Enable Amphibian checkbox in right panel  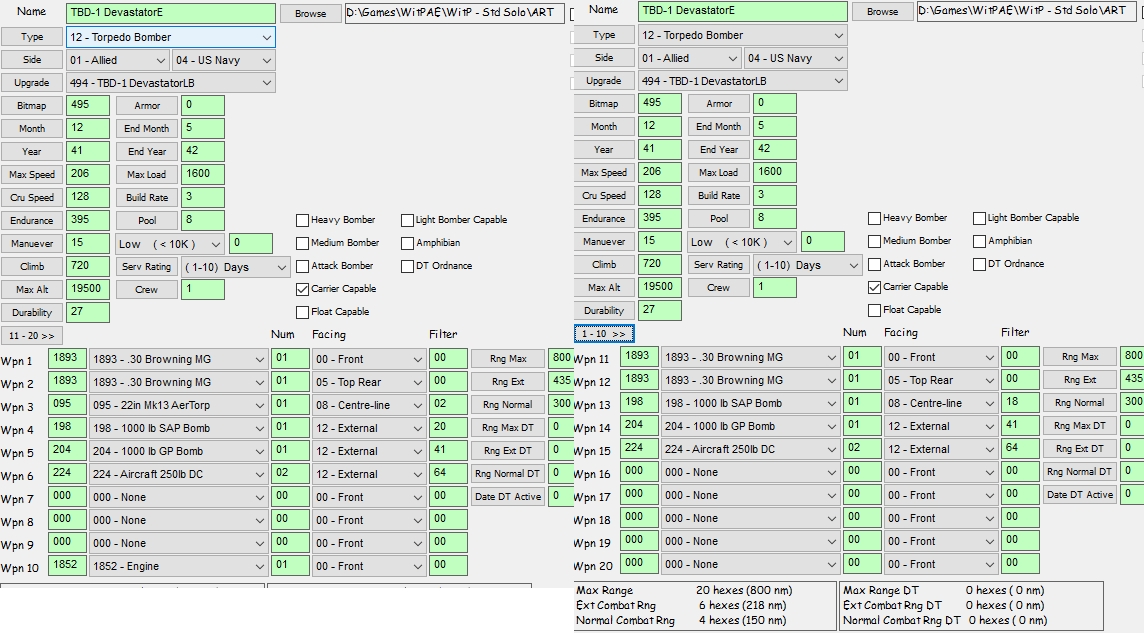(x=979, y=241)
